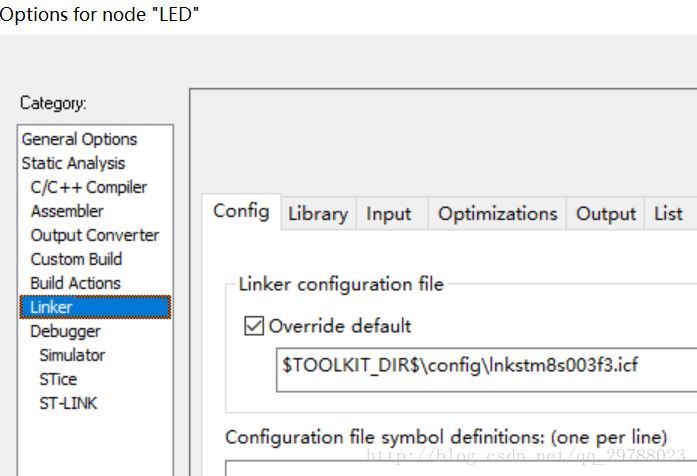Switch to the Output tab
Image resolution: width=697 pixels, height=476 pixels.
(606, 213)
